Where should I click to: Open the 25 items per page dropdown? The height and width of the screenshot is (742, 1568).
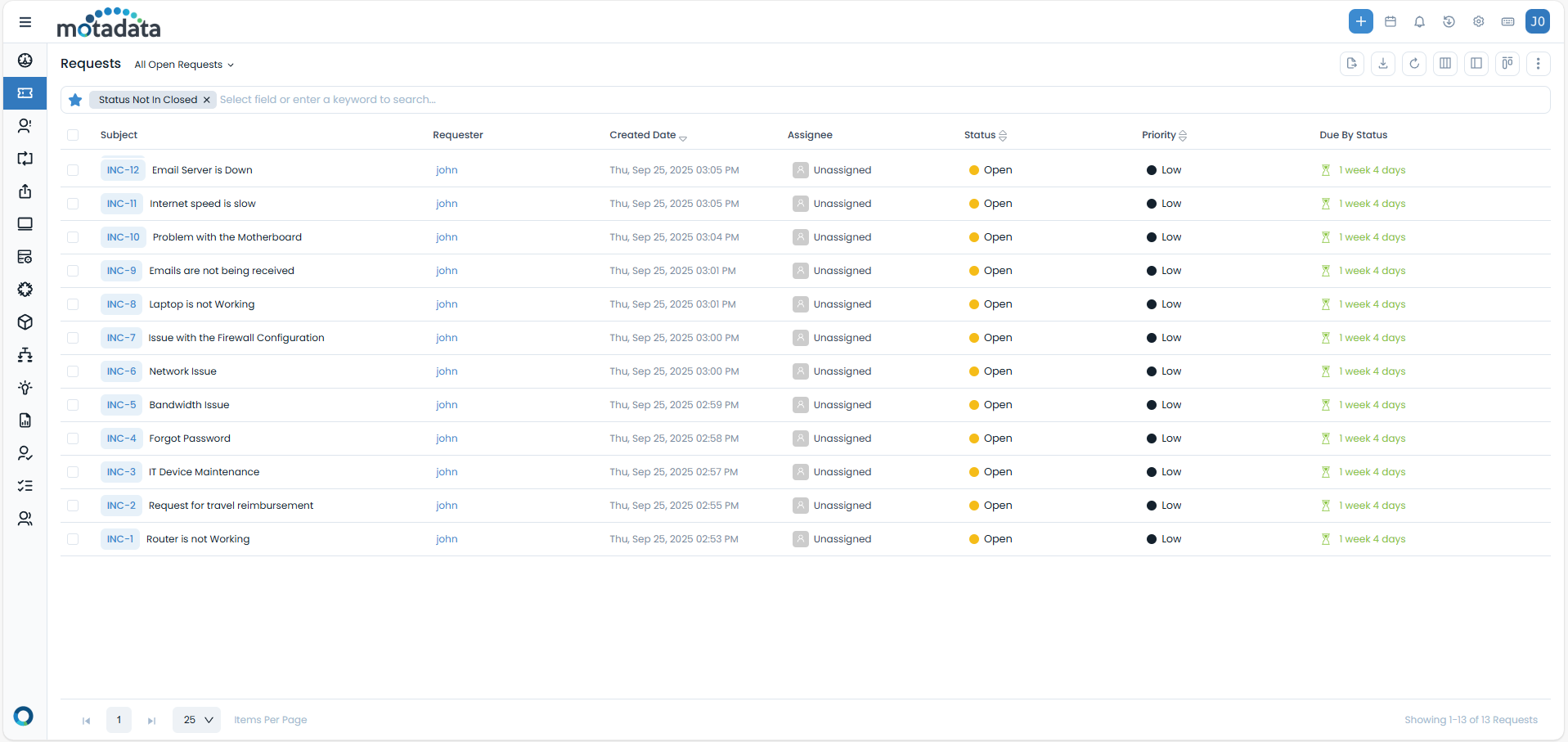[197, 720]
